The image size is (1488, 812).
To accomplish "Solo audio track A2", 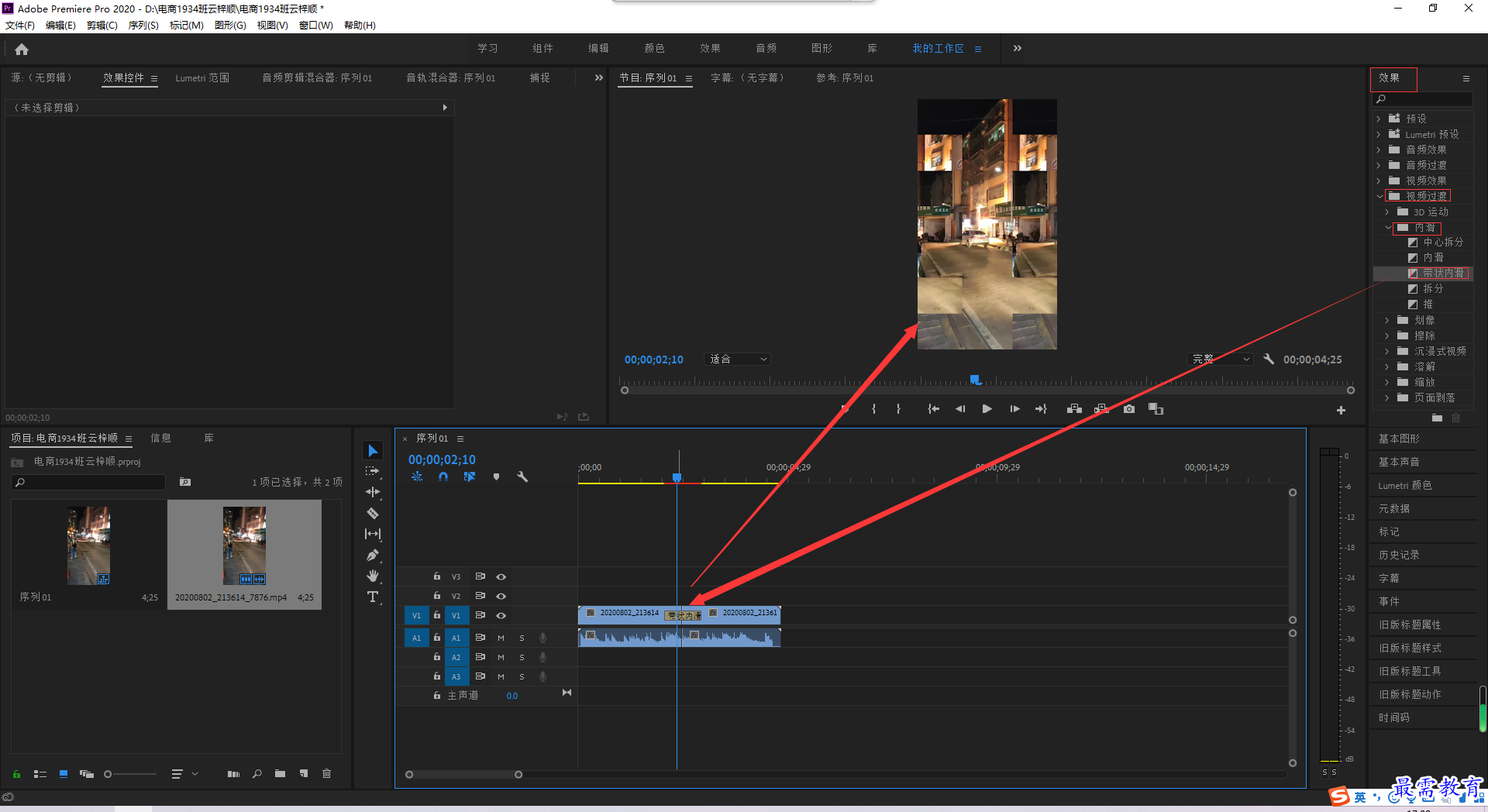I will pos(522,657).
